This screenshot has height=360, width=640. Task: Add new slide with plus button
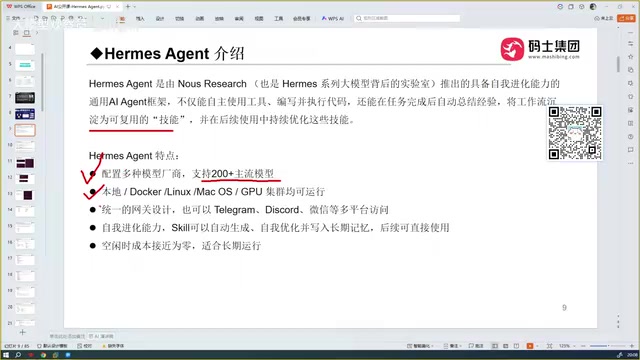coord(22,332)
